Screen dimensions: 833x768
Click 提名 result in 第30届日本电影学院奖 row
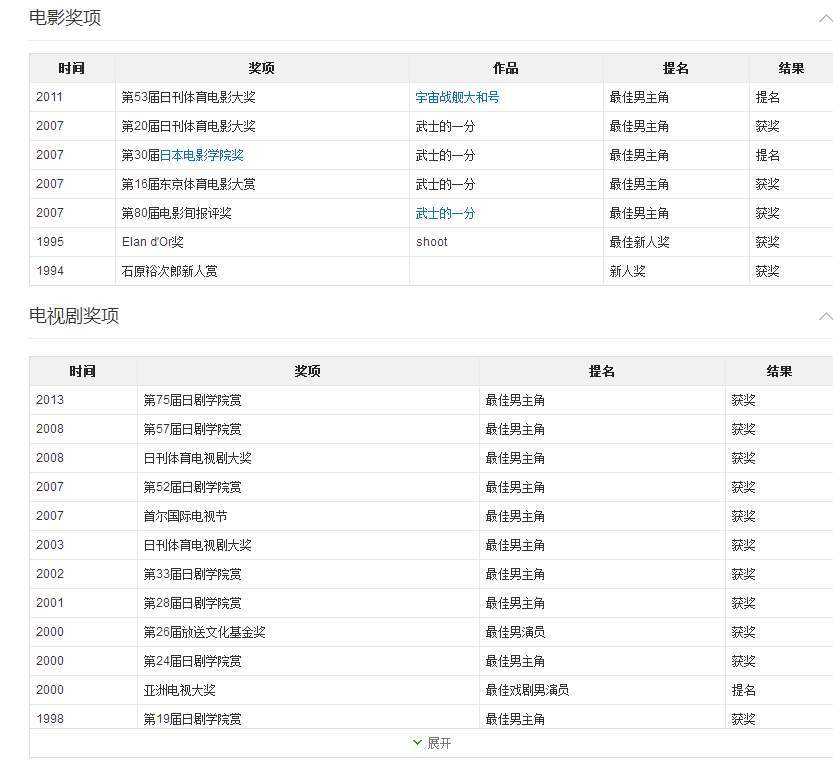(768, 155)
